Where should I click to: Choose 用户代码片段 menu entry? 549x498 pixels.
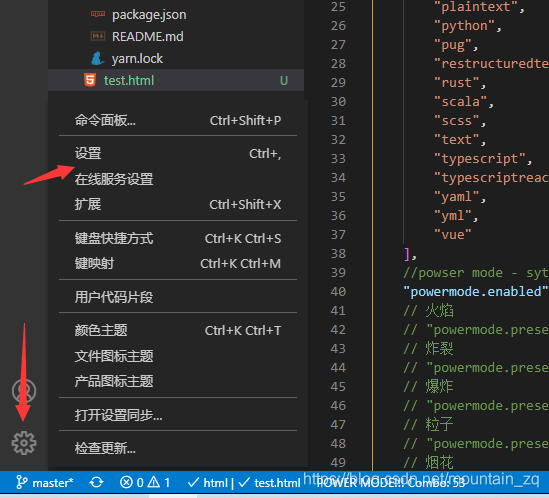point(178,297)
